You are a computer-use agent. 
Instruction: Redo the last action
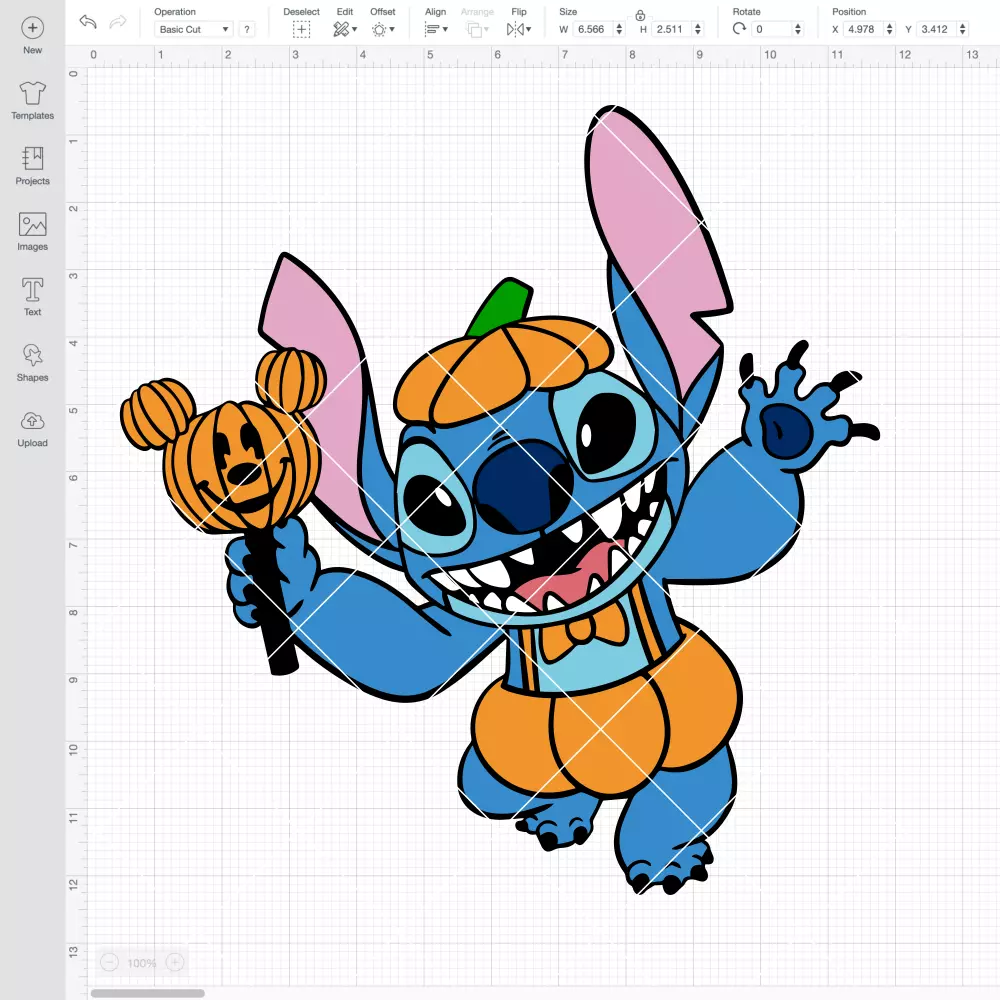coord(118,22)
